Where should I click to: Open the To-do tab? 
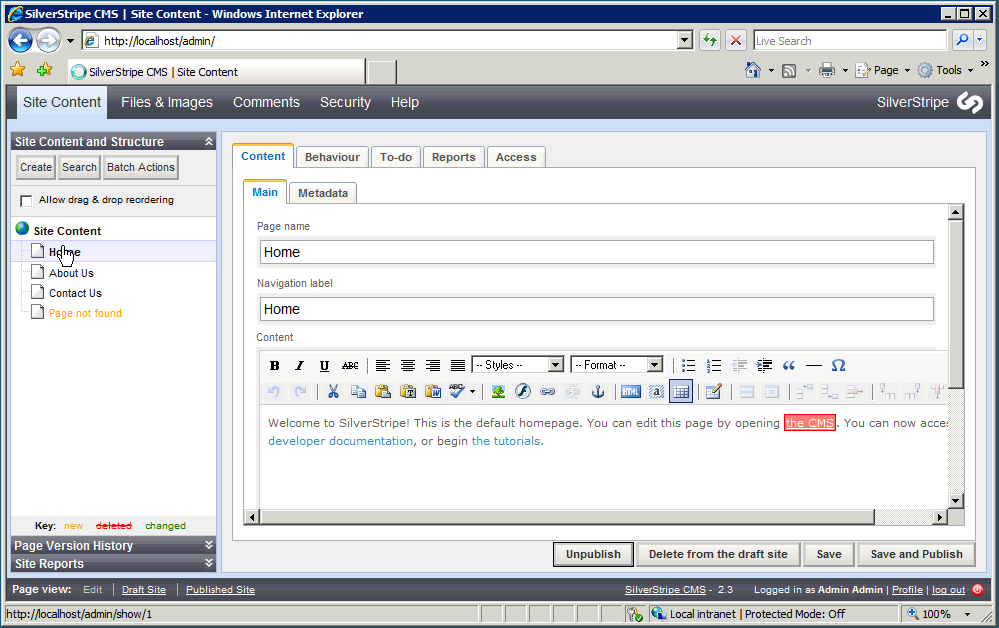pyautogui.click(x=396, y=157)
